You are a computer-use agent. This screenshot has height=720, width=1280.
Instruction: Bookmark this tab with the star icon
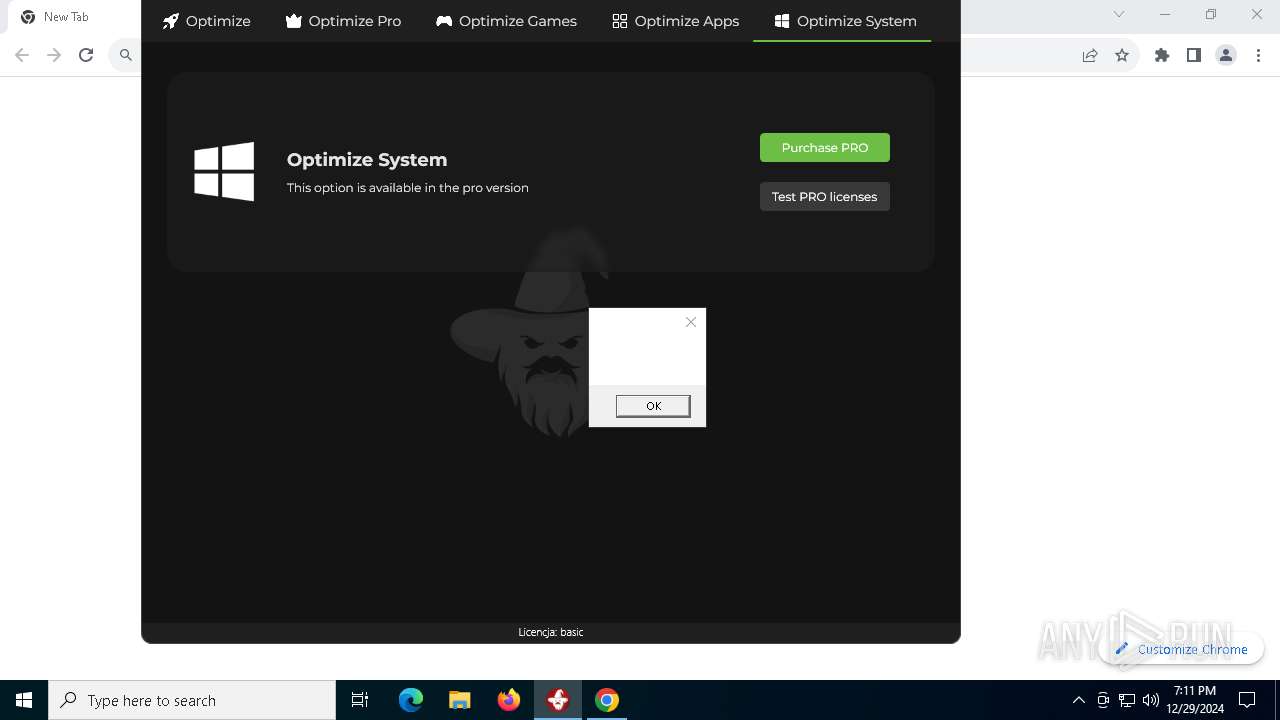pyautogui.click(x=1122, y=56)
